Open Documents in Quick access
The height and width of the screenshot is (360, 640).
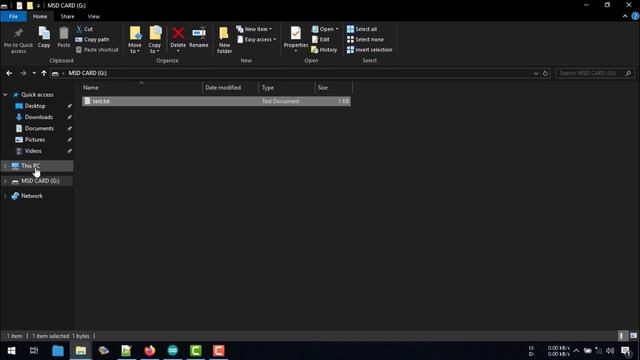point(39,128)
